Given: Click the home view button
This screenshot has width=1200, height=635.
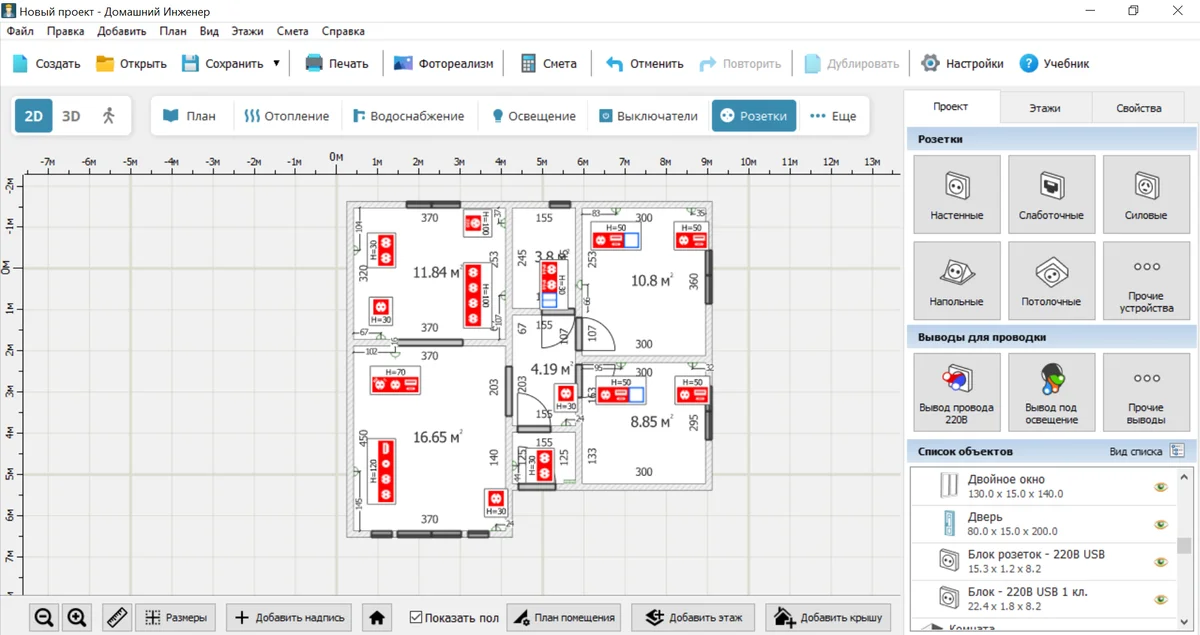Looking at the screenshot, I should coord(377,618).
